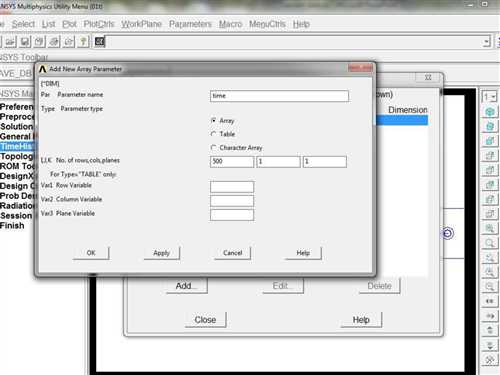500x375 pixels.
Task: Click the Win Zoom icon
Action: [x=490, y=258]
